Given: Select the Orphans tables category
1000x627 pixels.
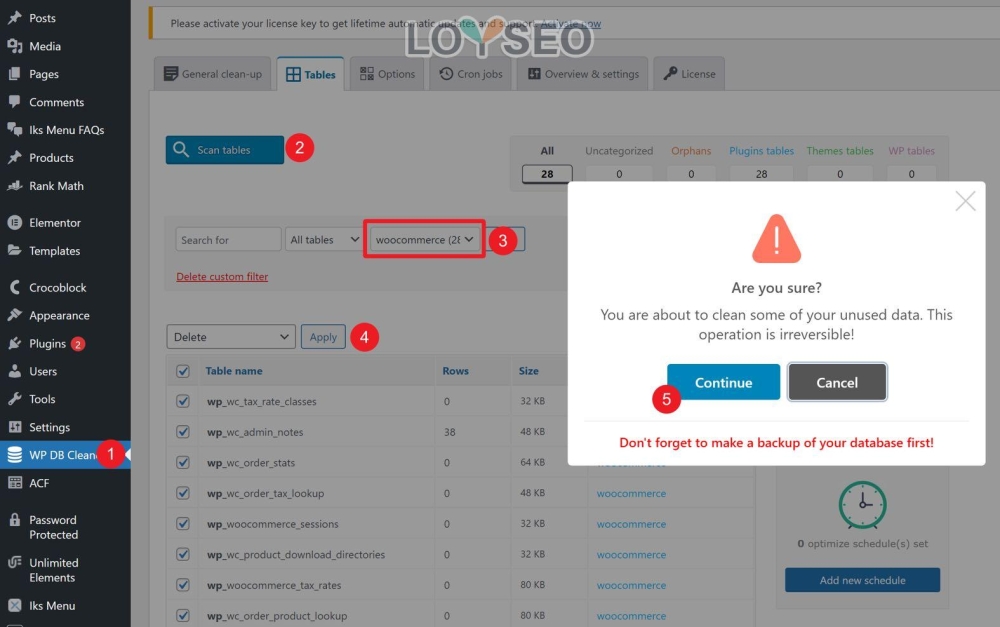Looking at the screenshot, I should click(691, 151).
